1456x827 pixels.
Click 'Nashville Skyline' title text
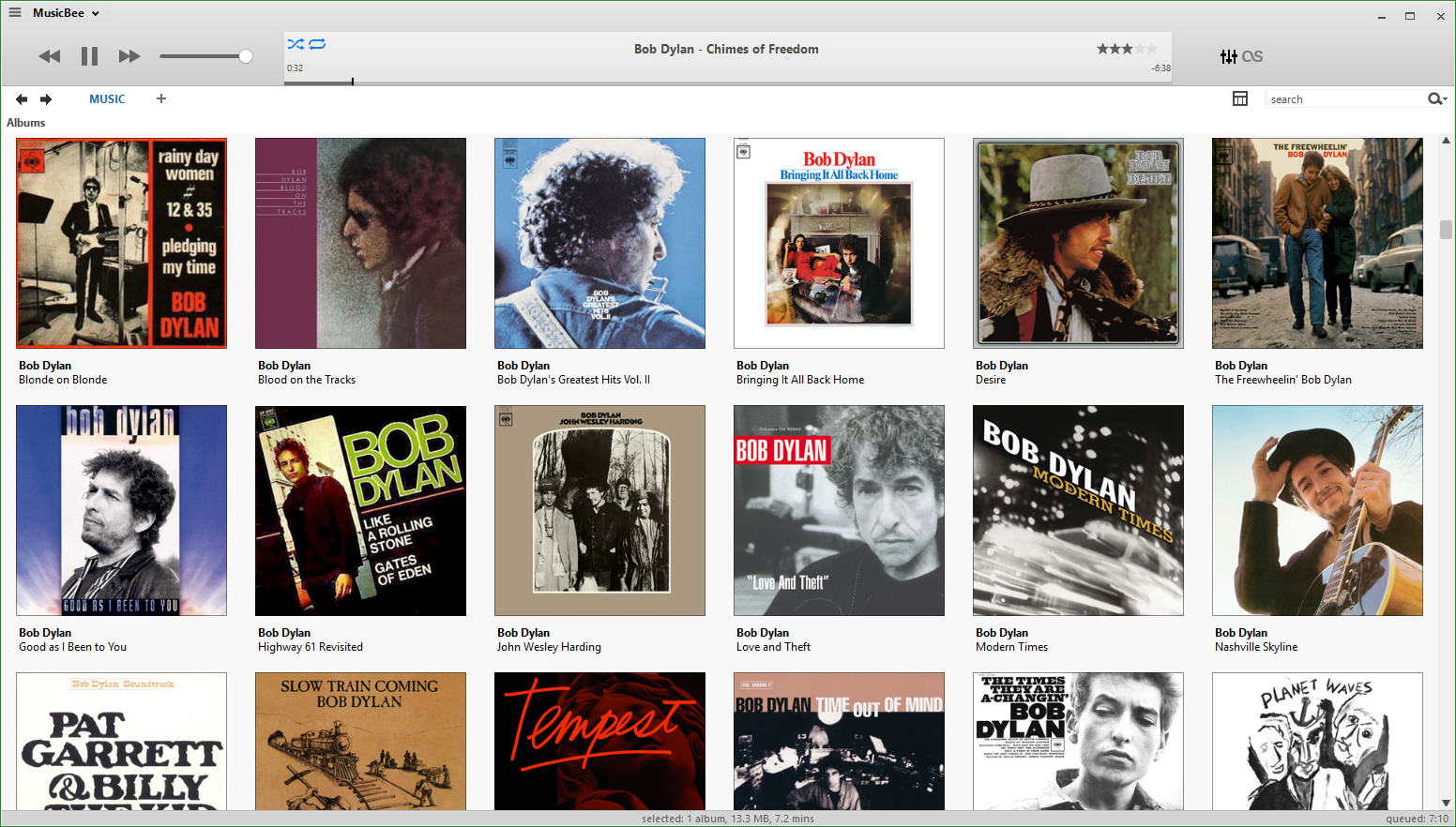[1256, 647]
